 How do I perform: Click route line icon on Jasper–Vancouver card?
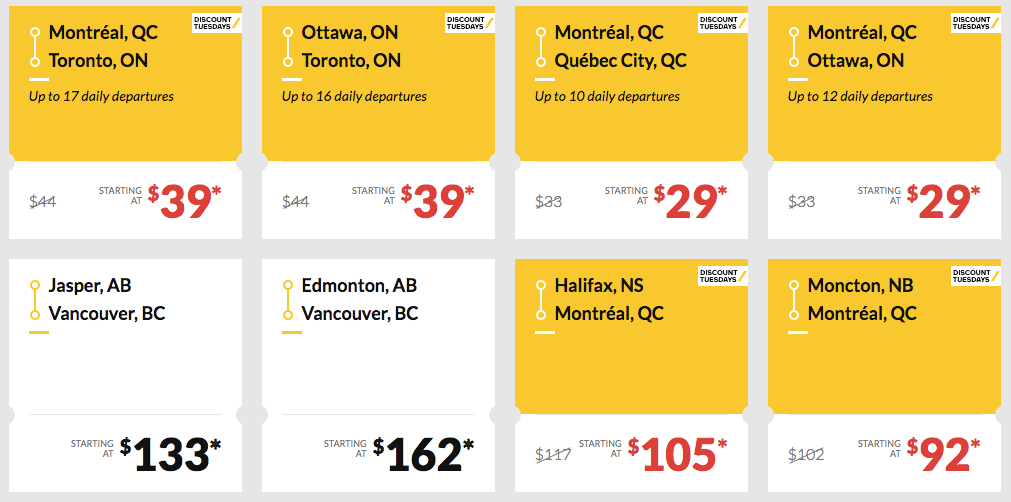(35, 299)
